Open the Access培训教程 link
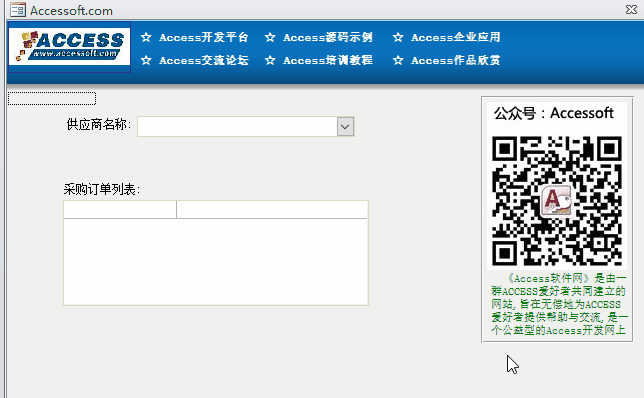The image size is (644, 398). point(328,60)
